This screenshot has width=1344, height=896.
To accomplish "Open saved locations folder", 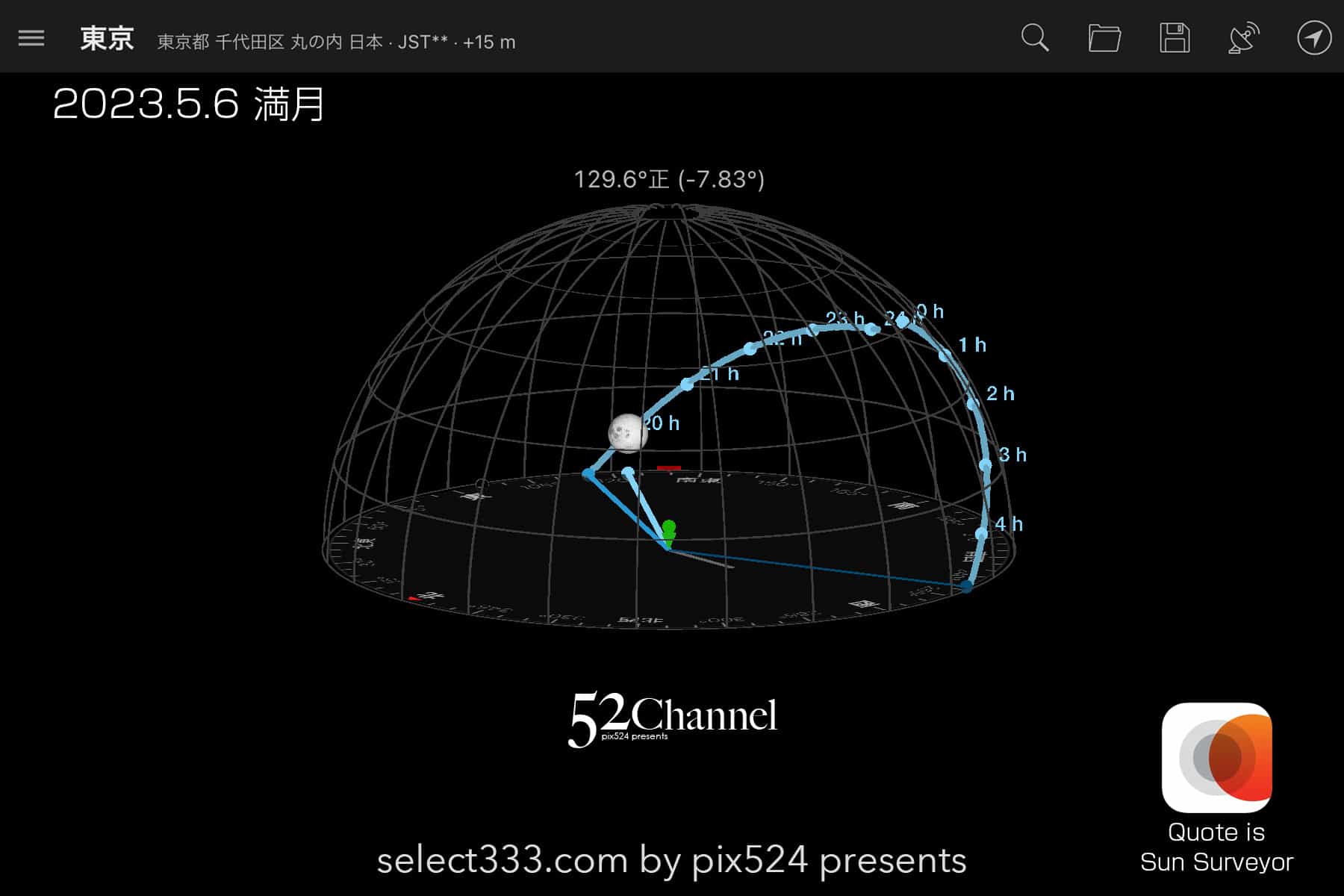I will pos(1104,38).
